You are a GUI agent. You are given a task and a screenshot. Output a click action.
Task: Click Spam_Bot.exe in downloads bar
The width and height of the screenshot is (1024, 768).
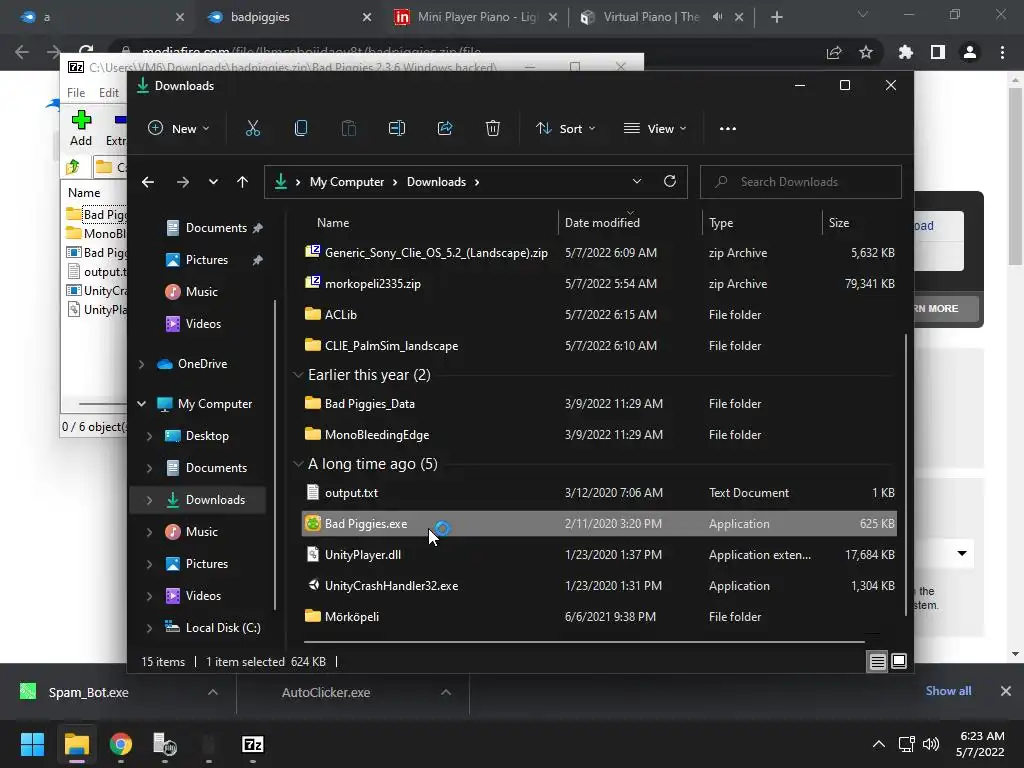pyautogui.click(x=88, y=692)
